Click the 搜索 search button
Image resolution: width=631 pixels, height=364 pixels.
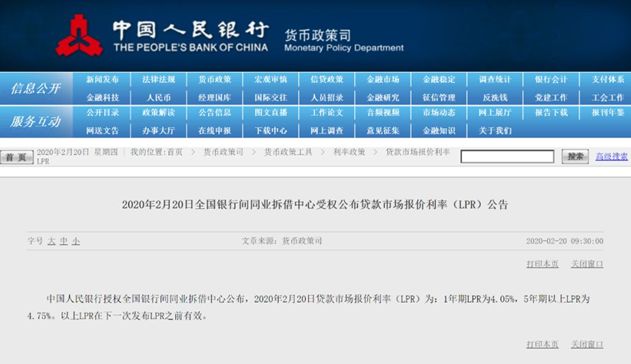pos(575,156)
